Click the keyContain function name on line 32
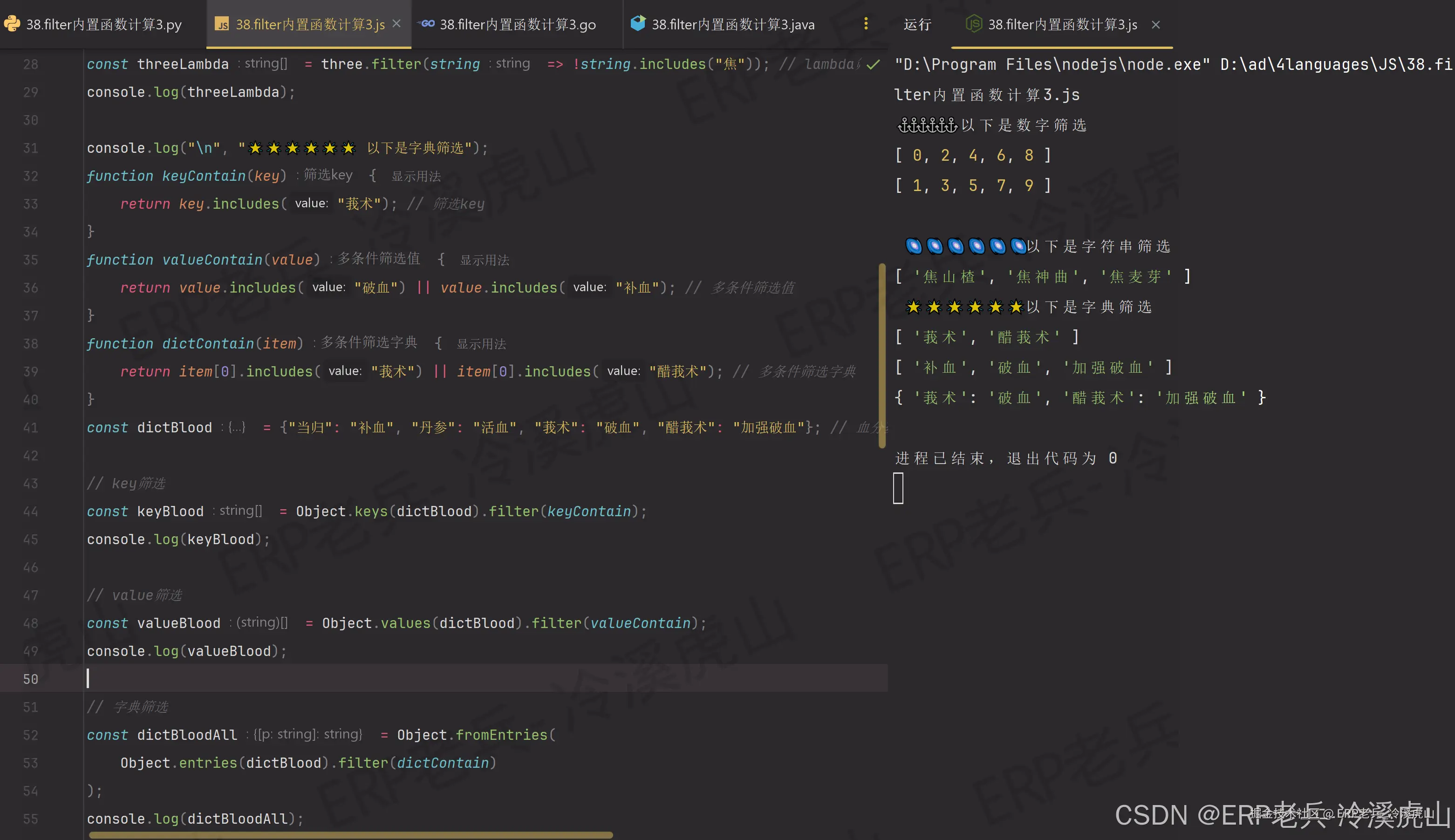 pyautogui.click(x=204, y=176)
